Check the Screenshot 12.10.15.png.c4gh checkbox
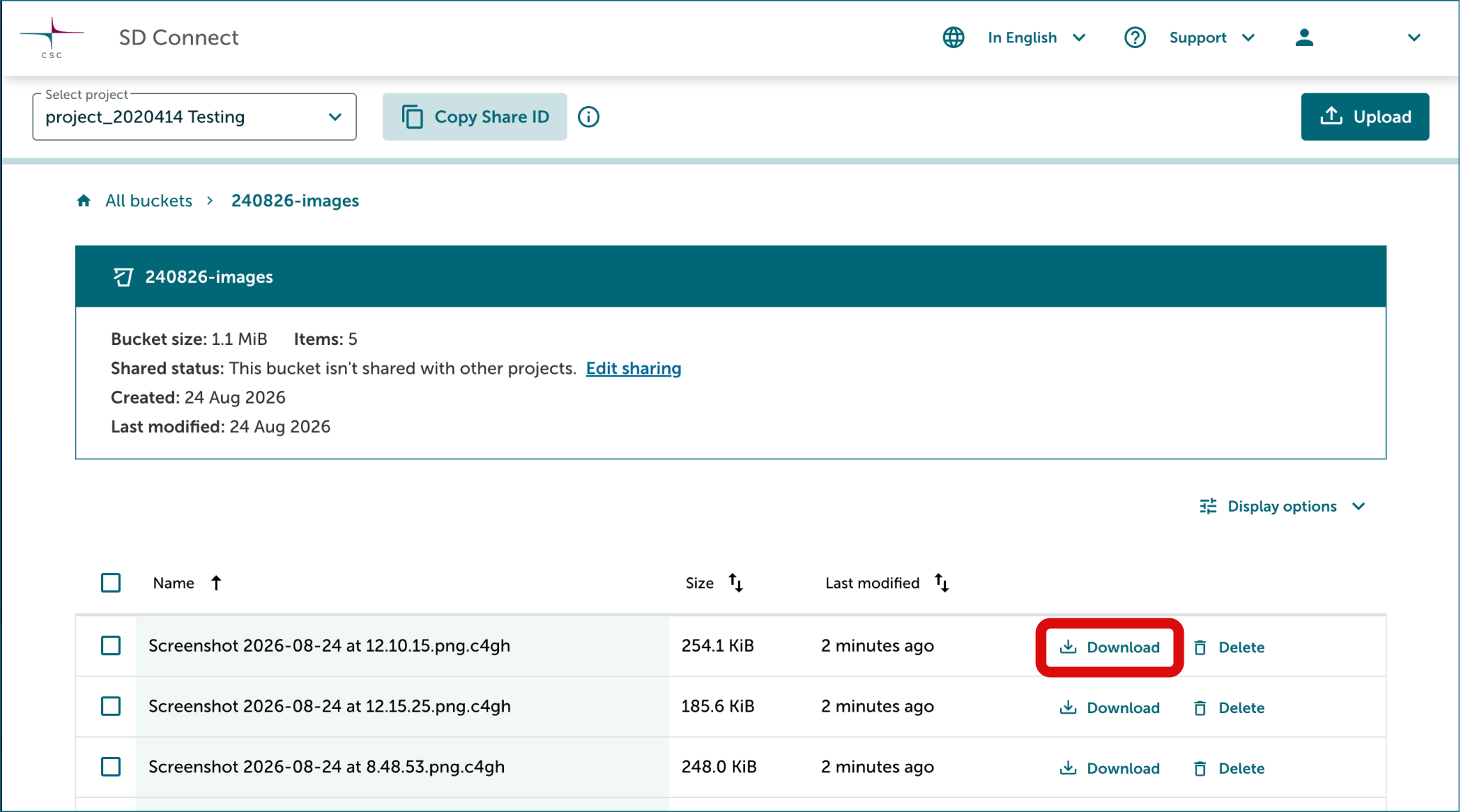The width and height of the screenshot is (1460, 812). pyautogui.click(x=111, y=646)
